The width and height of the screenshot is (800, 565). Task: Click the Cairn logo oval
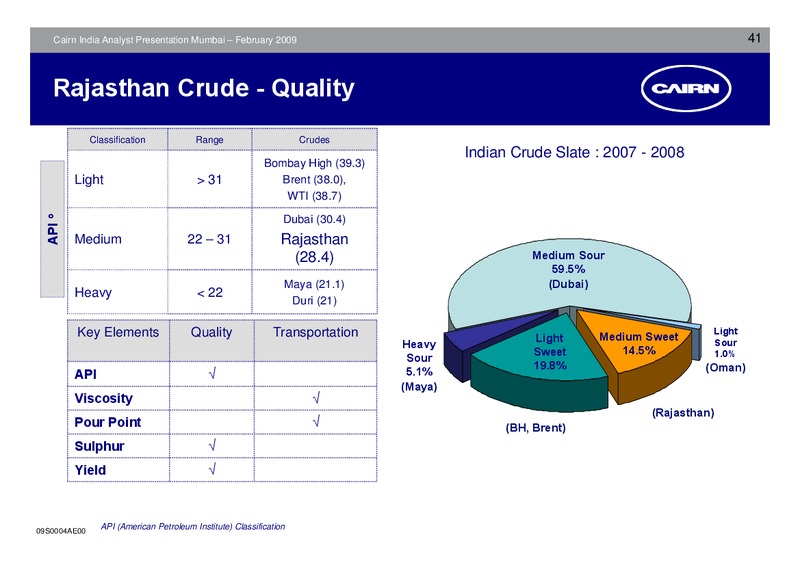(686, 89)
